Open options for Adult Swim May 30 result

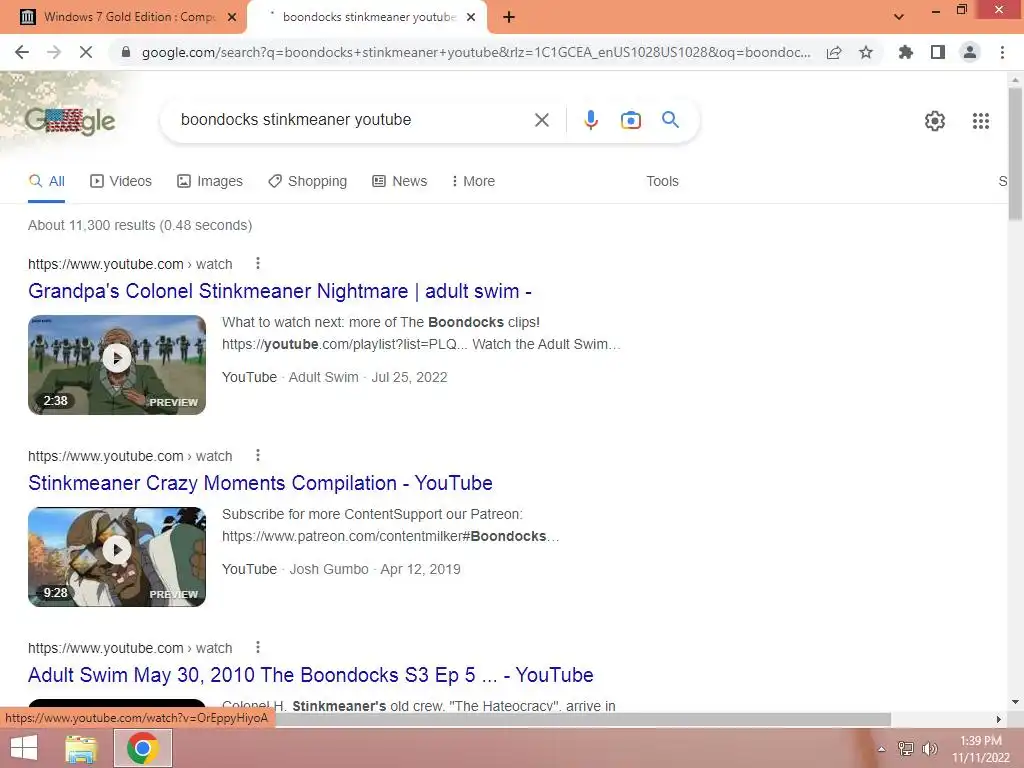point(258,647)
